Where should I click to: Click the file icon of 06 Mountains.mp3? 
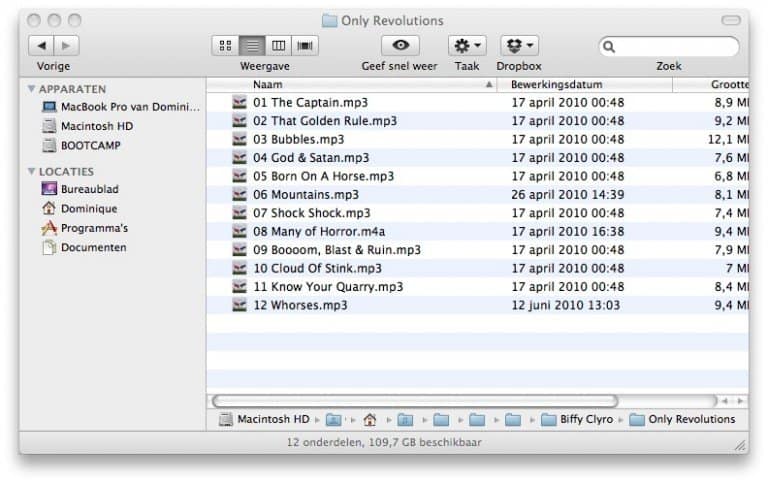239,194
